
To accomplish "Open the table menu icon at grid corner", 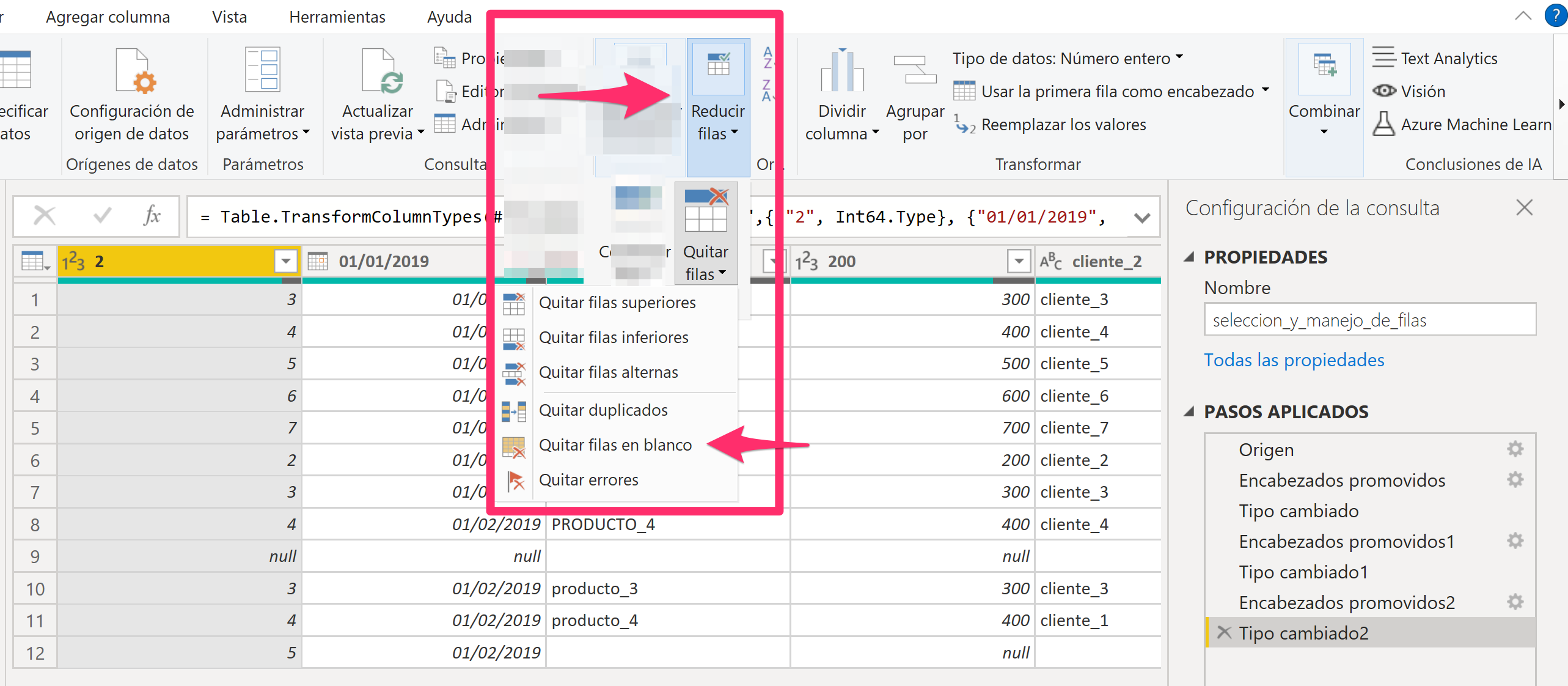I will [x=35, y=262].
